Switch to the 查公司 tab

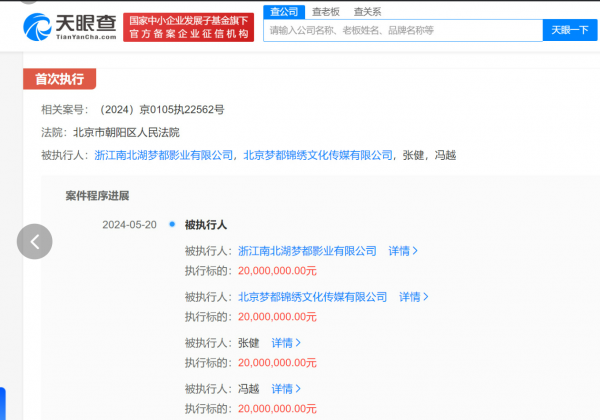[x=282, y=11]
